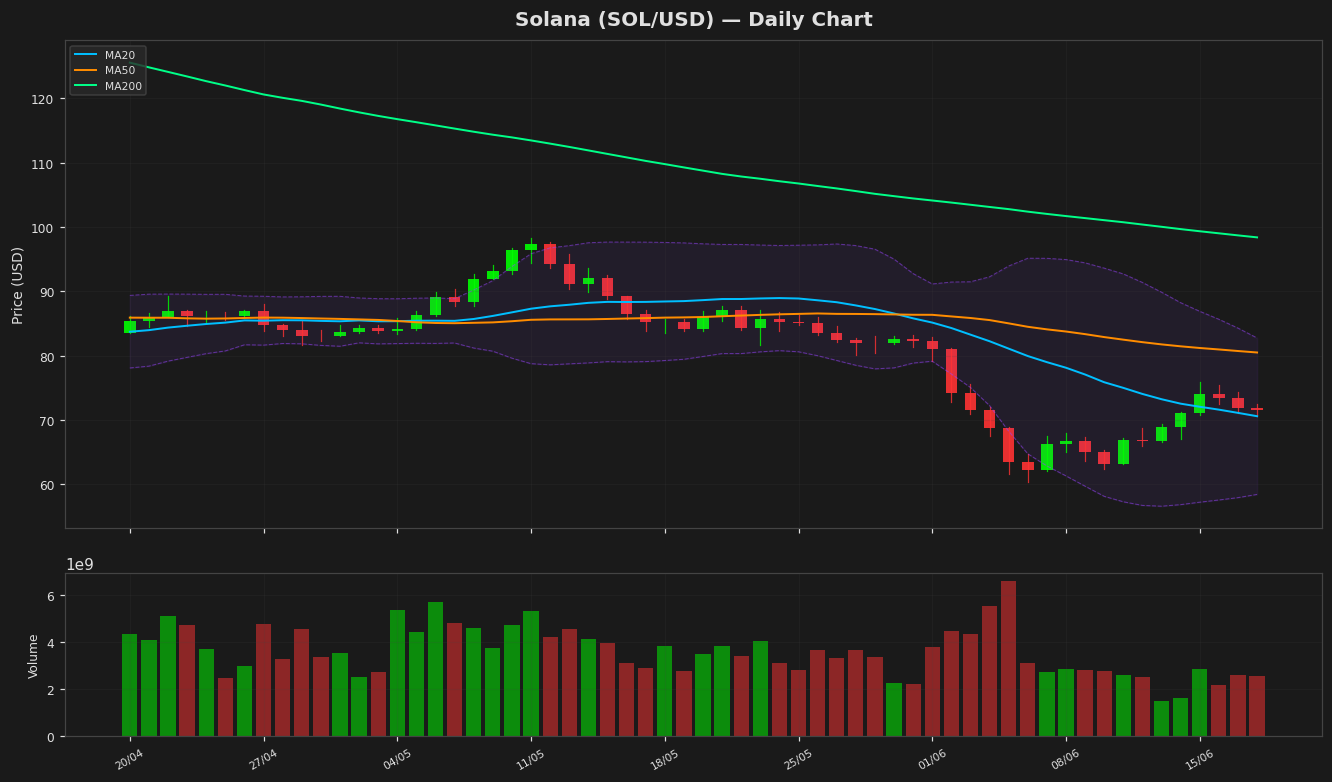This screenshot has width=1332, height=782.
Task: Click the 18/05 date label
Action: 664,760
